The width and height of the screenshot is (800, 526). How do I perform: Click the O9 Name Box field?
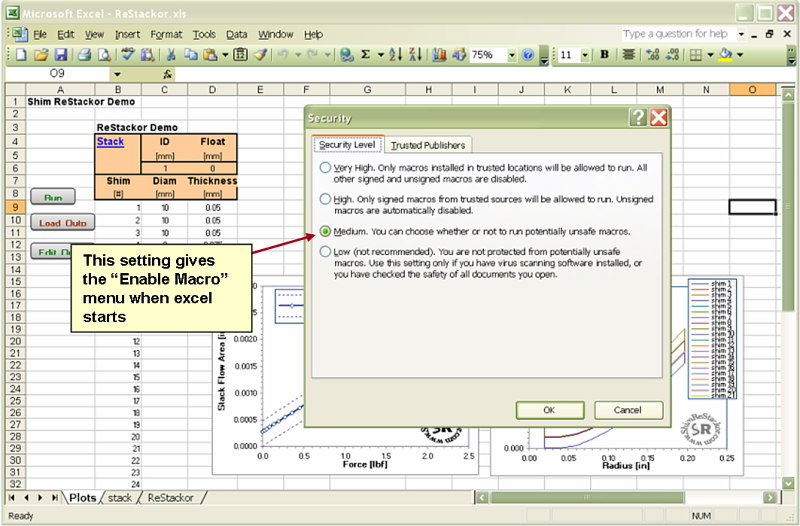click(58, 74)
